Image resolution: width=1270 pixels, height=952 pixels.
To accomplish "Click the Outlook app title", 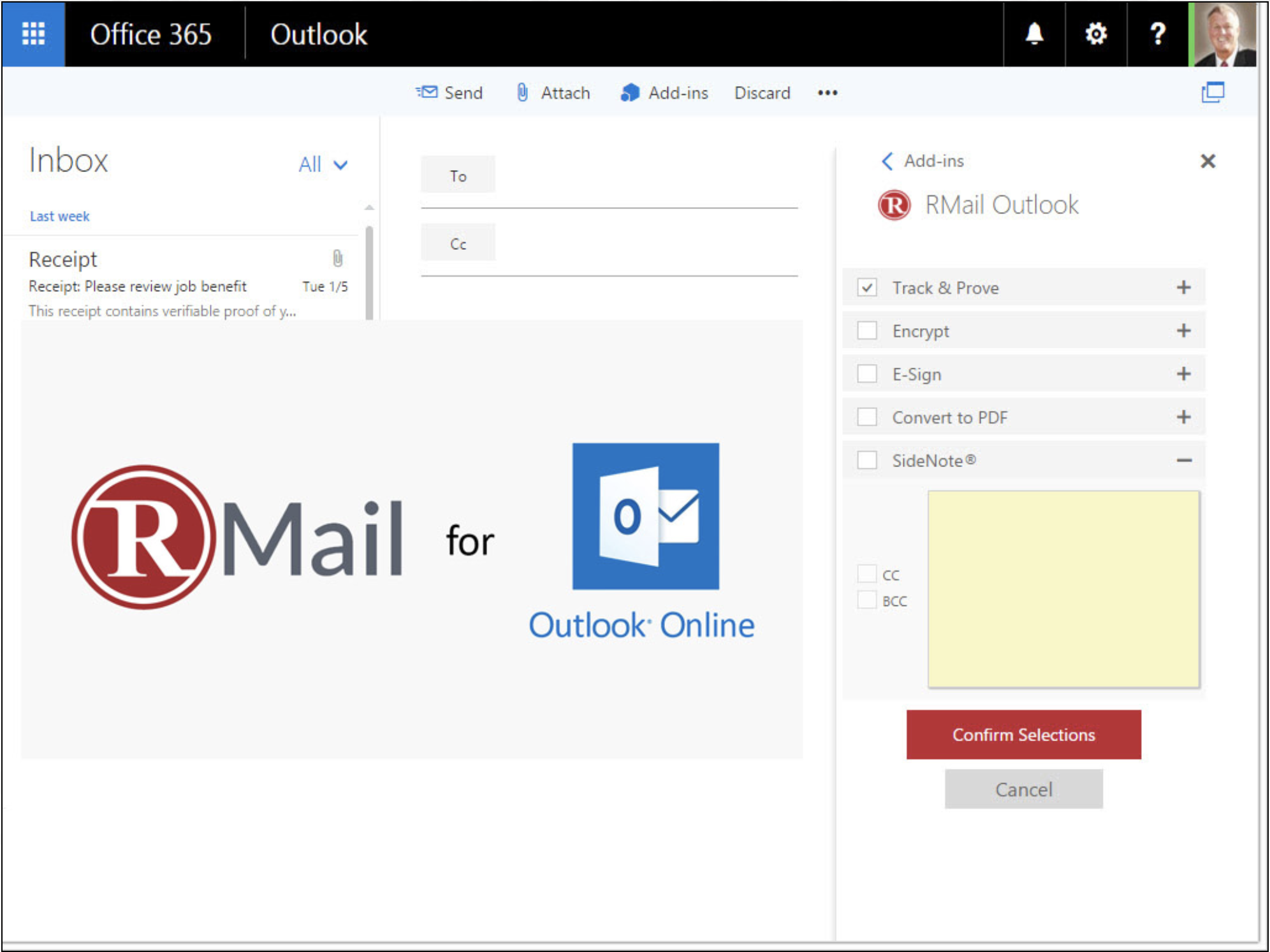I will pos(319,34).
